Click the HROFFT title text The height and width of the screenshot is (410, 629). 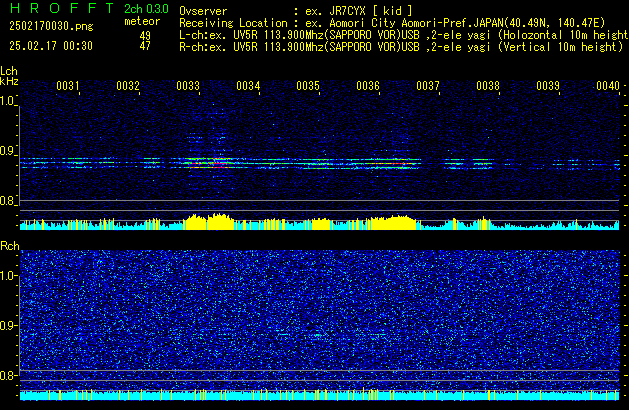point(62,8)
